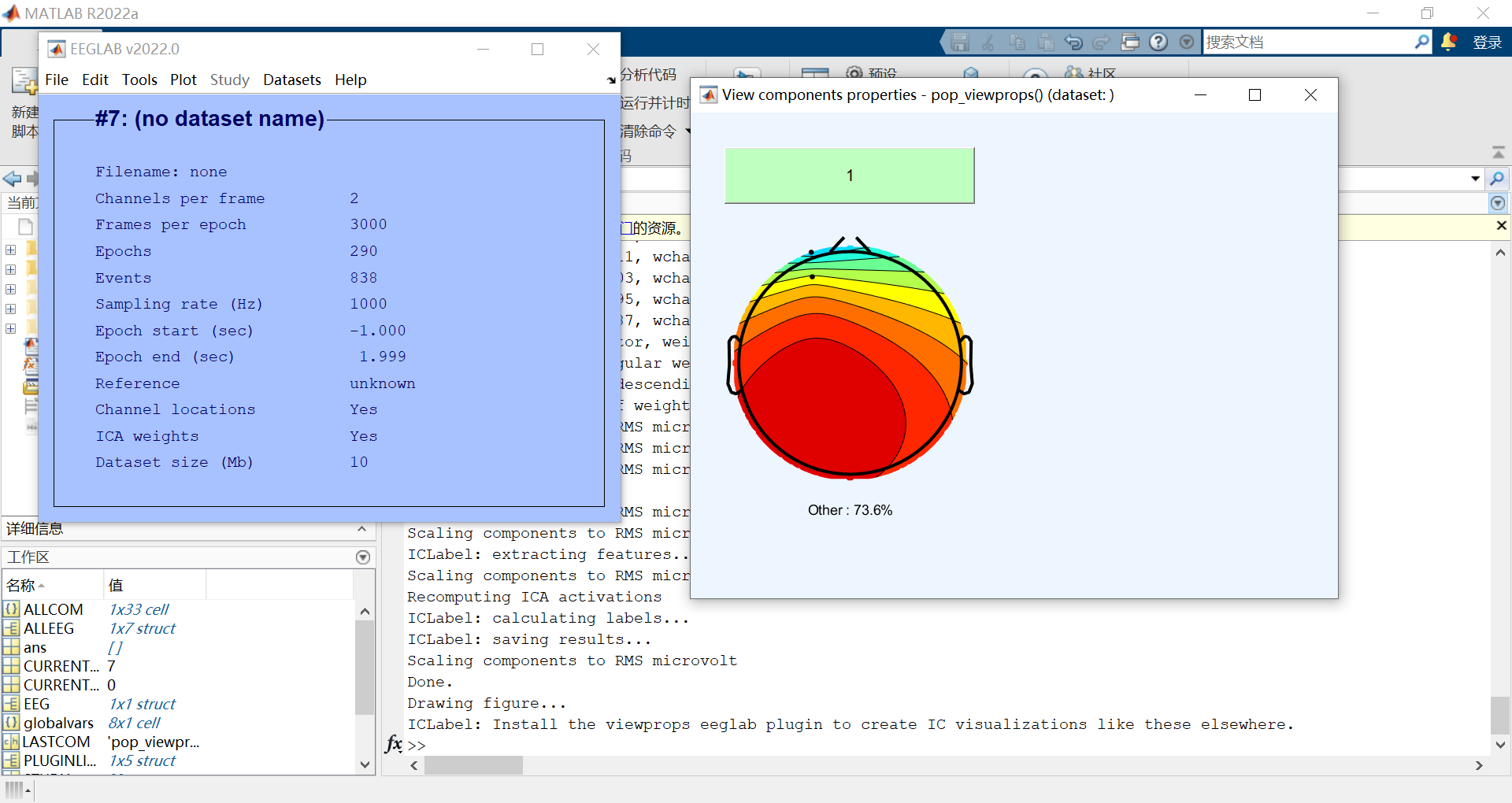Click the Cut scissors icon
This screenshot has width=1512, height=803.
point(988,43)
